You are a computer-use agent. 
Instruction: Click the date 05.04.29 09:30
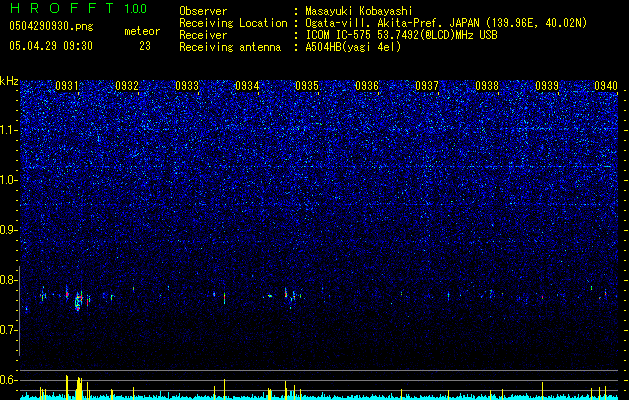[51, 46]
